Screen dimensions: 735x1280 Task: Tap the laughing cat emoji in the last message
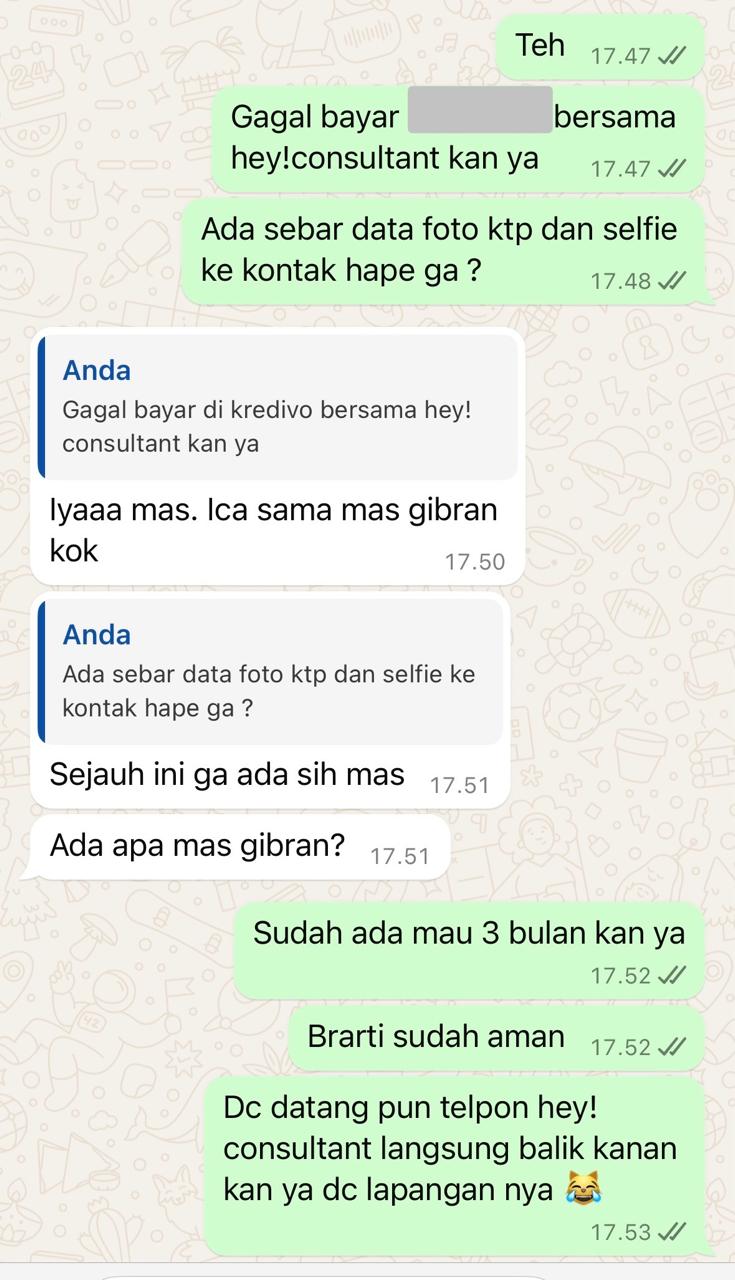point(579,1189)
